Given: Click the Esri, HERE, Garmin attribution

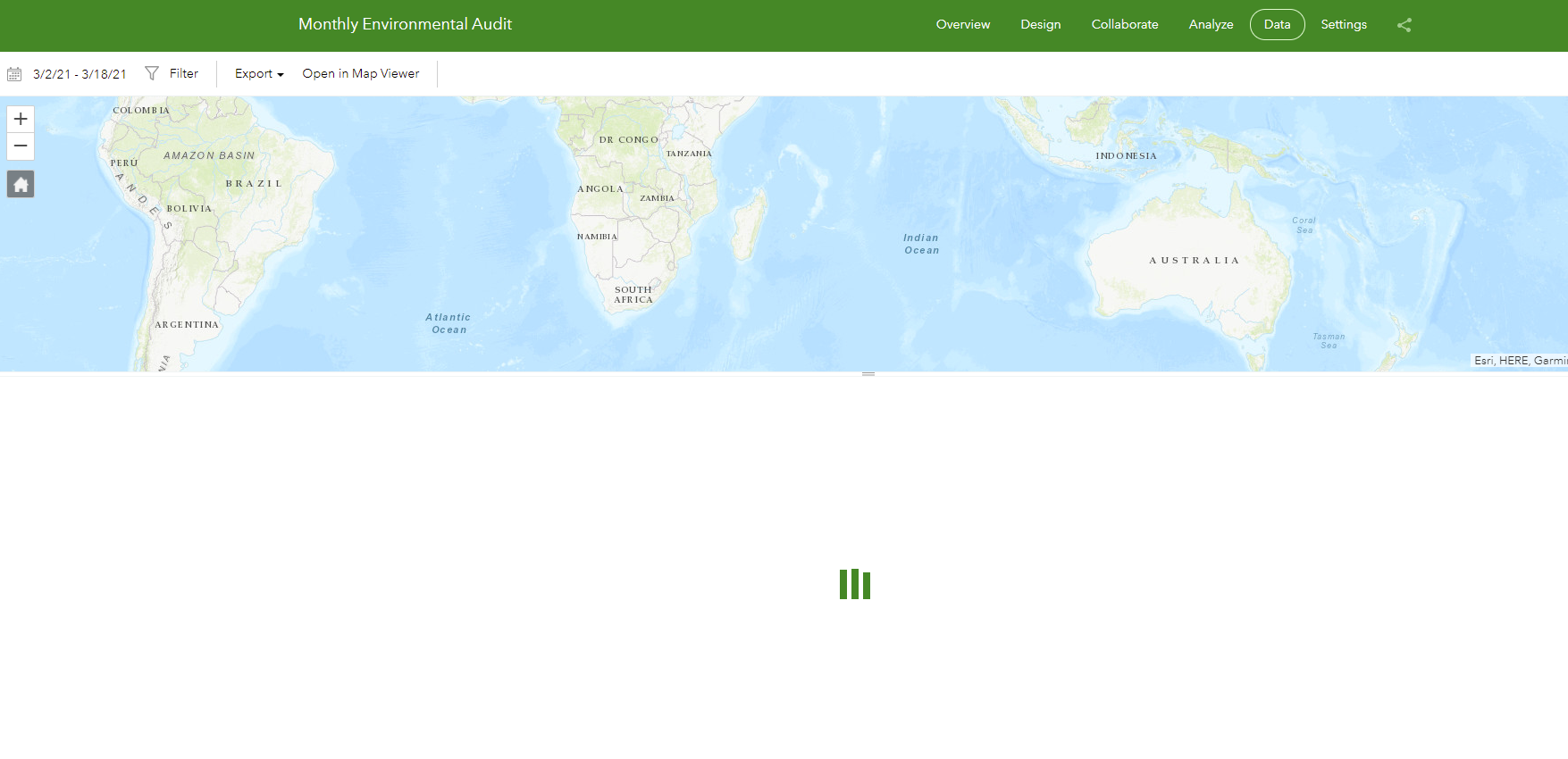Looking at the screenshot, I should pyautogui.click(x=1520, y=361).
